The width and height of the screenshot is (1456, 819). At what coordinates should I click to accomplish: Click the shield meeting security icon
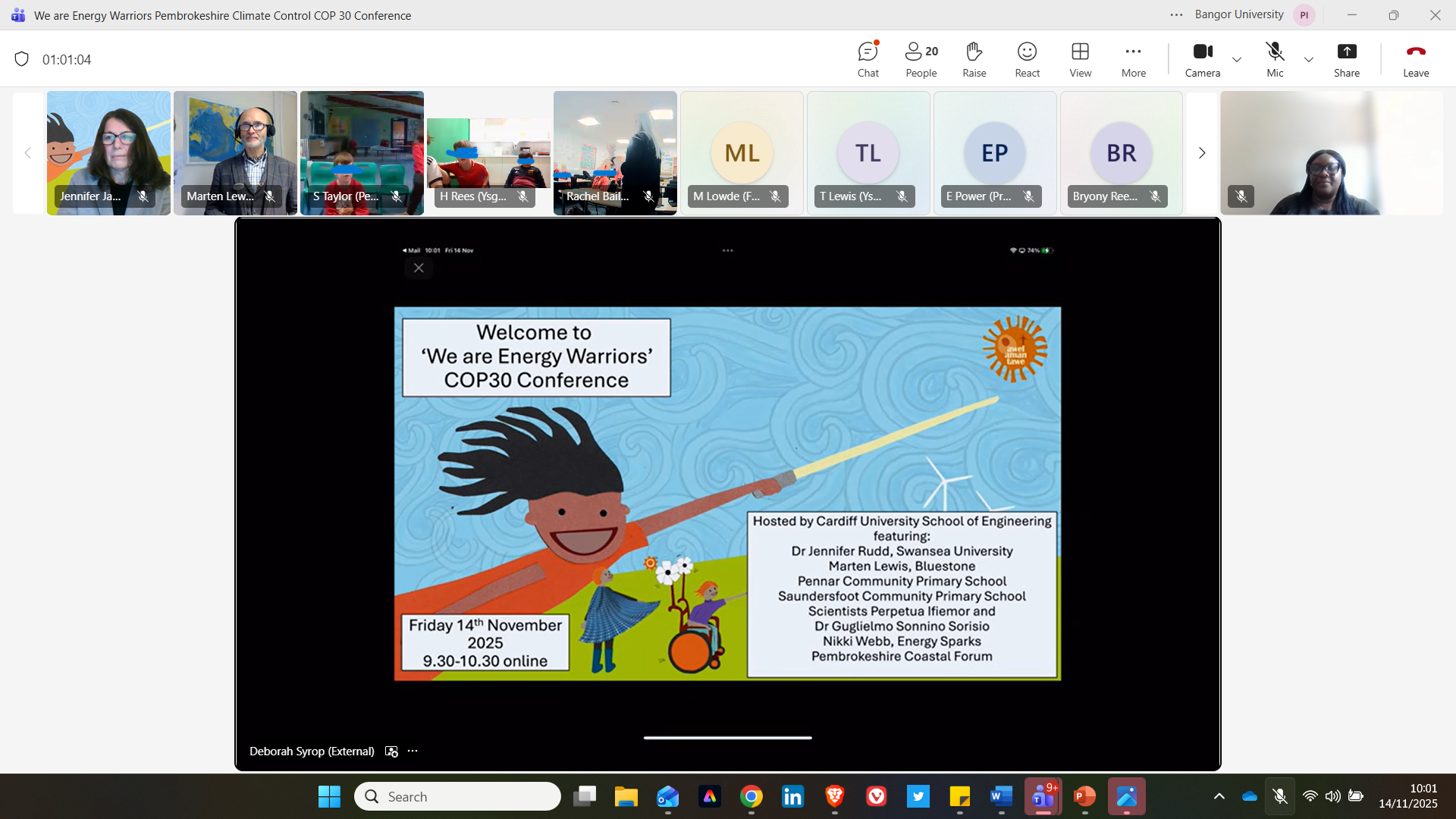click(21, 59)
